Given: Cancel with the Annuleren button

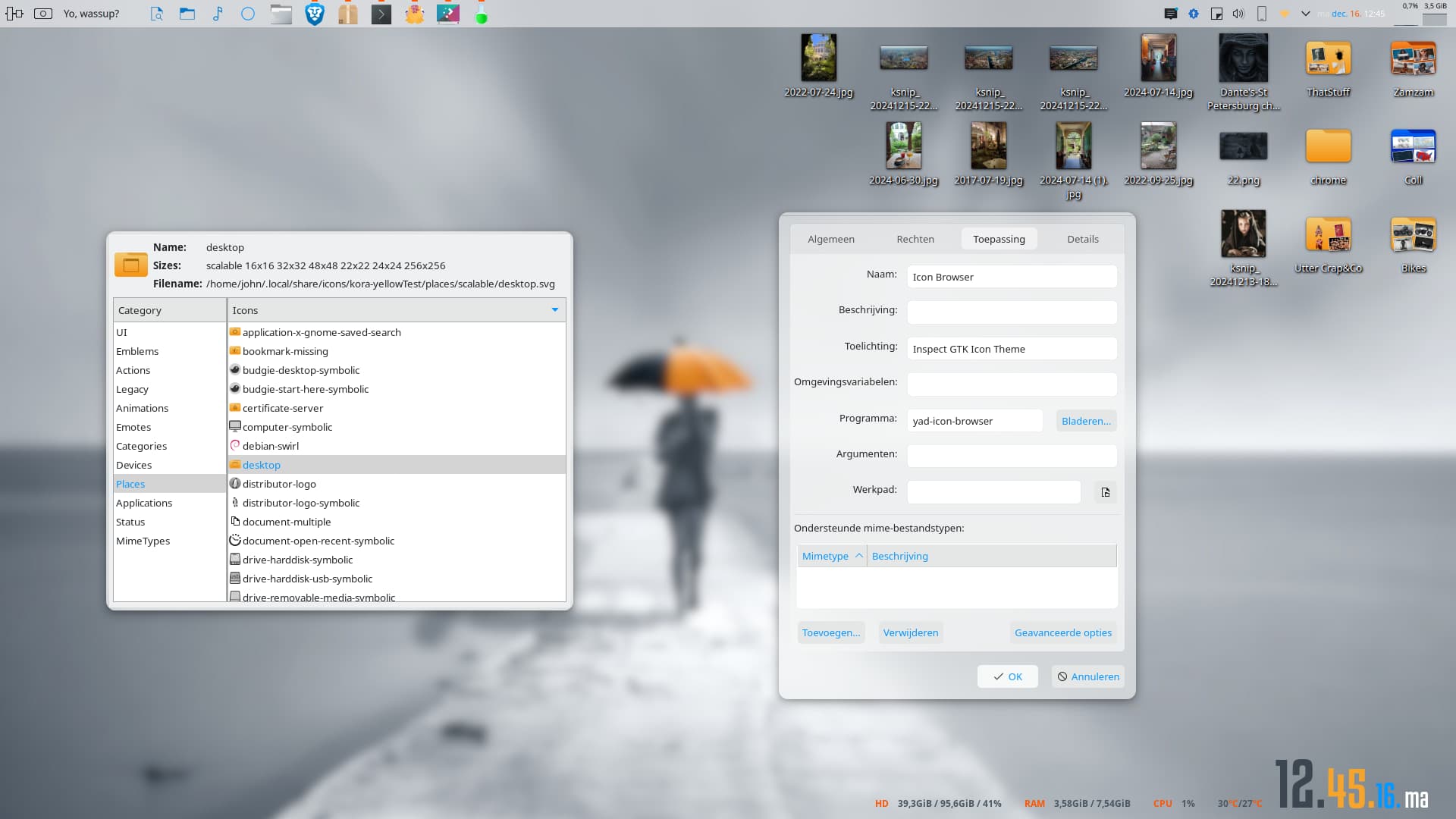Looking at the screenshot, I should click(1088, 676).
